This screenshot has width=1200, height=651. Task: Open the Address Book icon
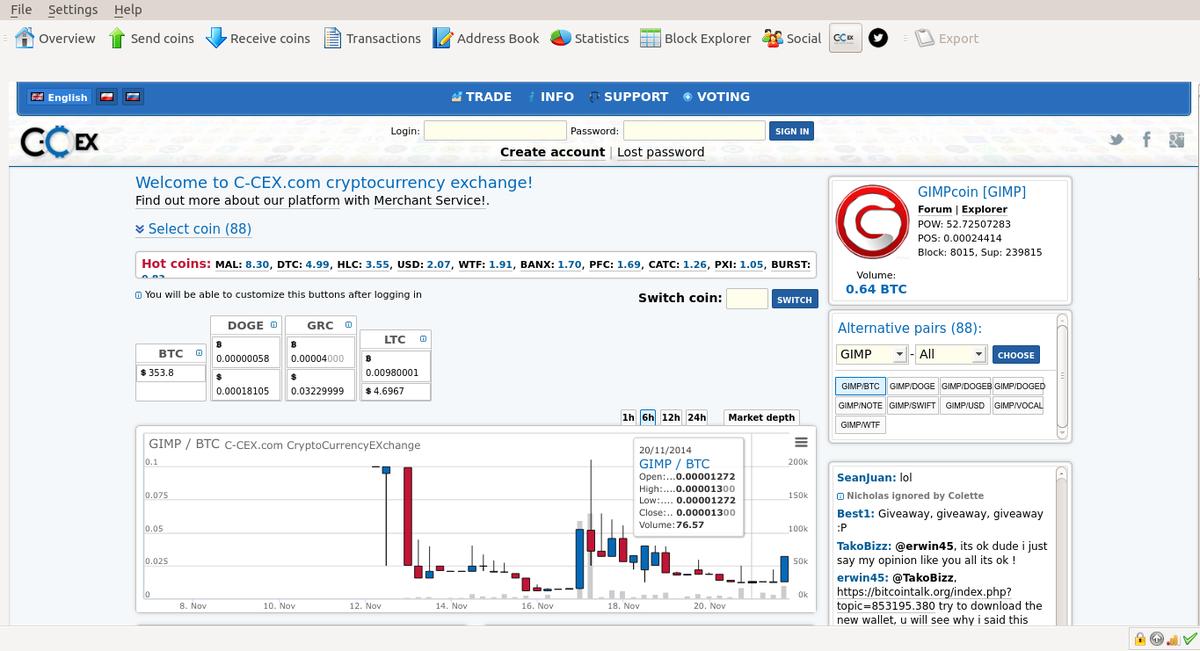pos(442,38)
